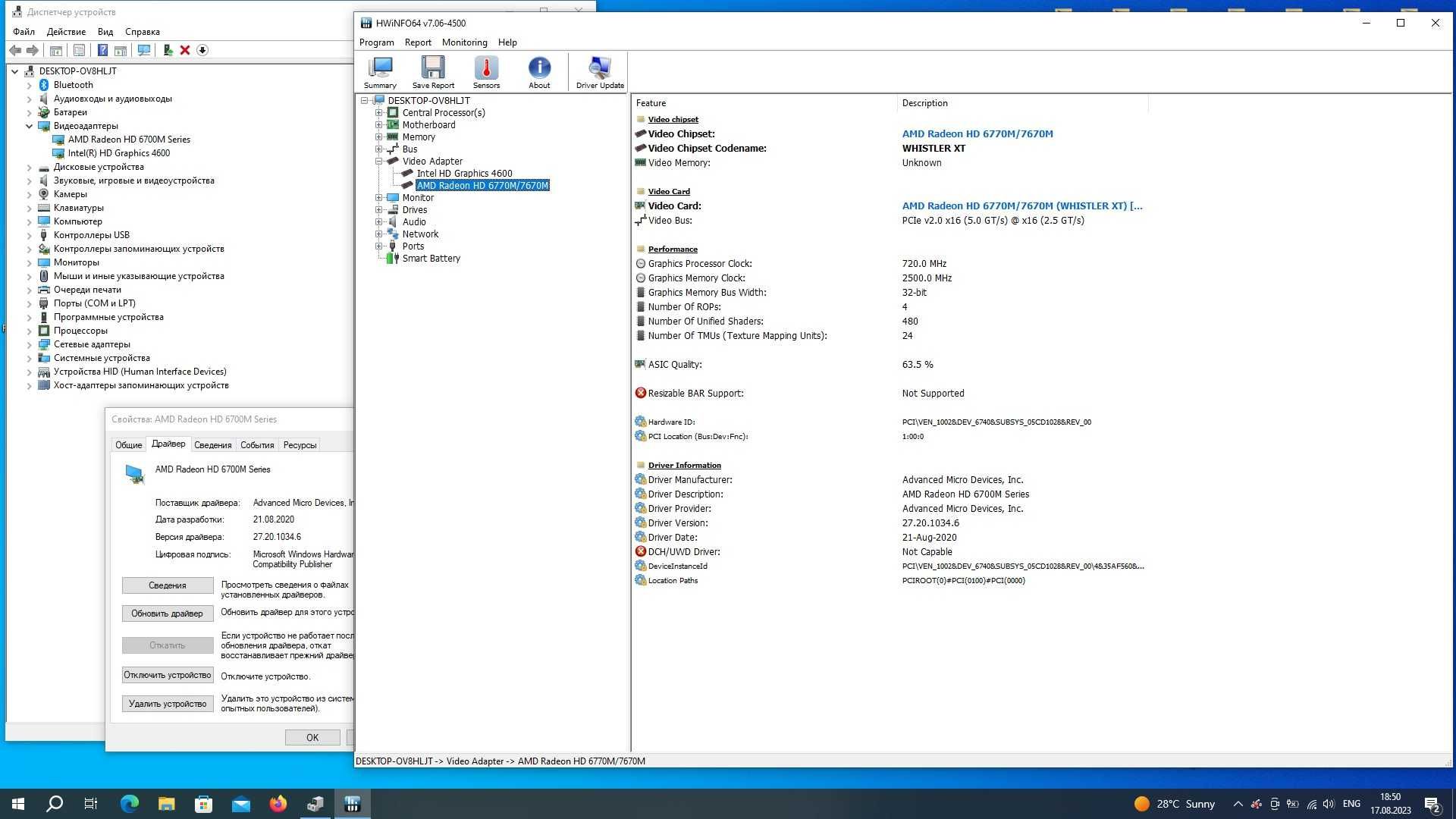Click OK in the properties dialog
The image size is (1456, 819).
tap(312, 737)
